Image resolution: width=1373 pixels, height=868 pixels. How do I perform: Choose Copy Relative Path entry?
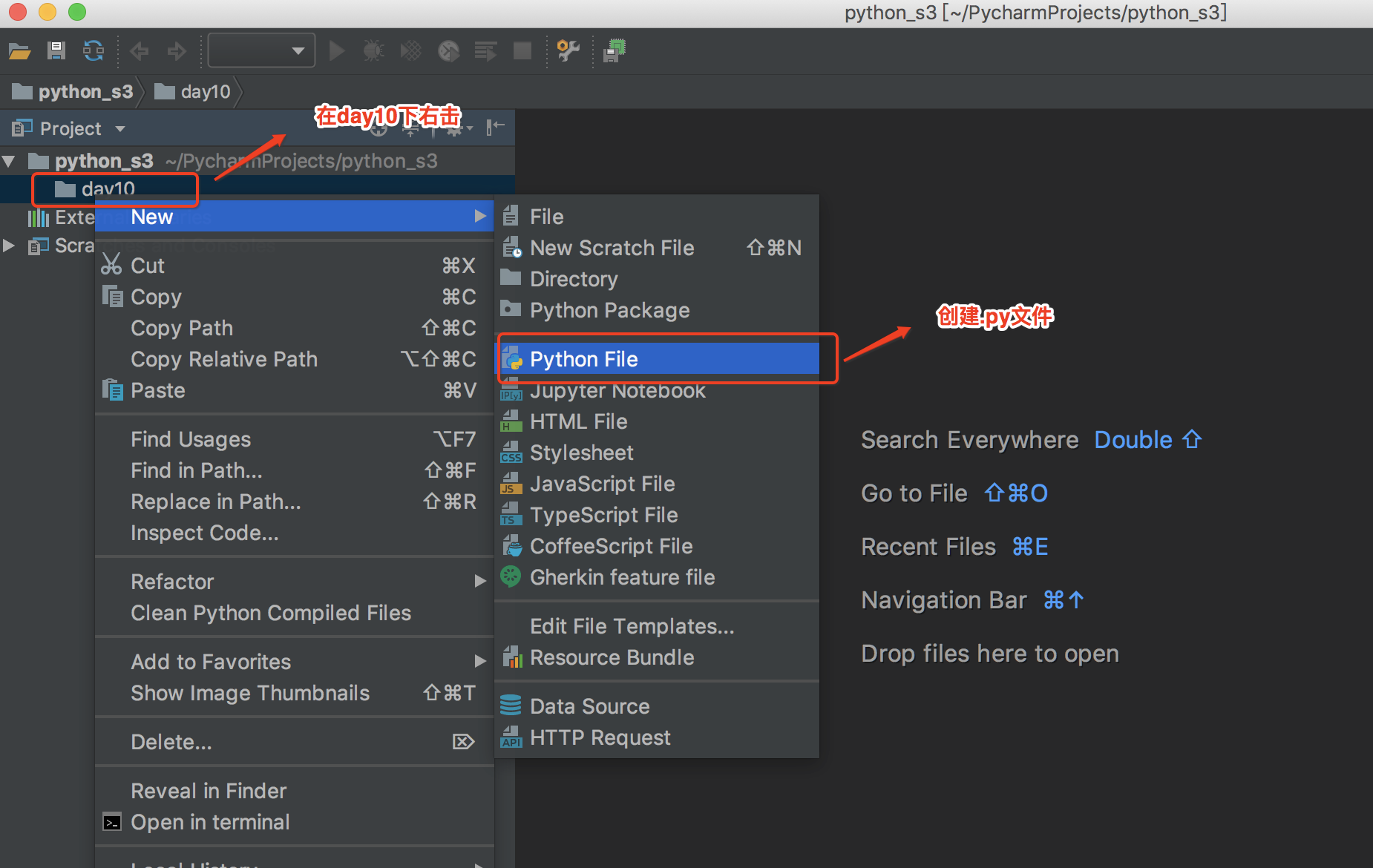click(x=295, y=359)
